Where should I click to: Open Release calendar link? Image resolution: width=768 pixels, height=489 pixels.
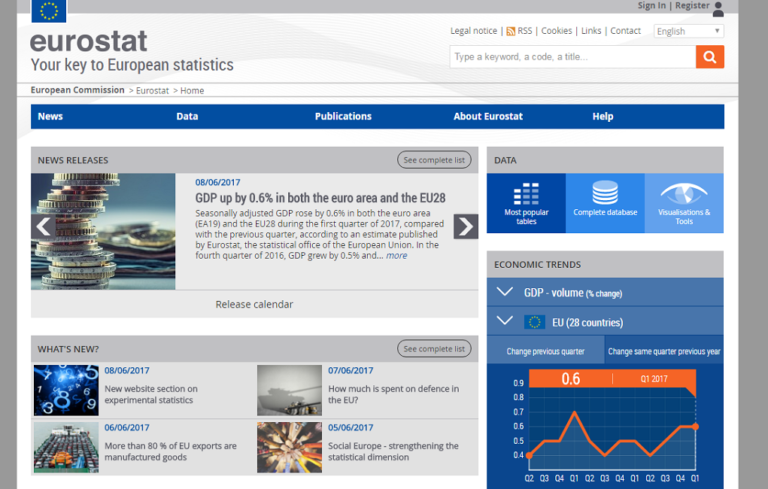coord(254,304)
